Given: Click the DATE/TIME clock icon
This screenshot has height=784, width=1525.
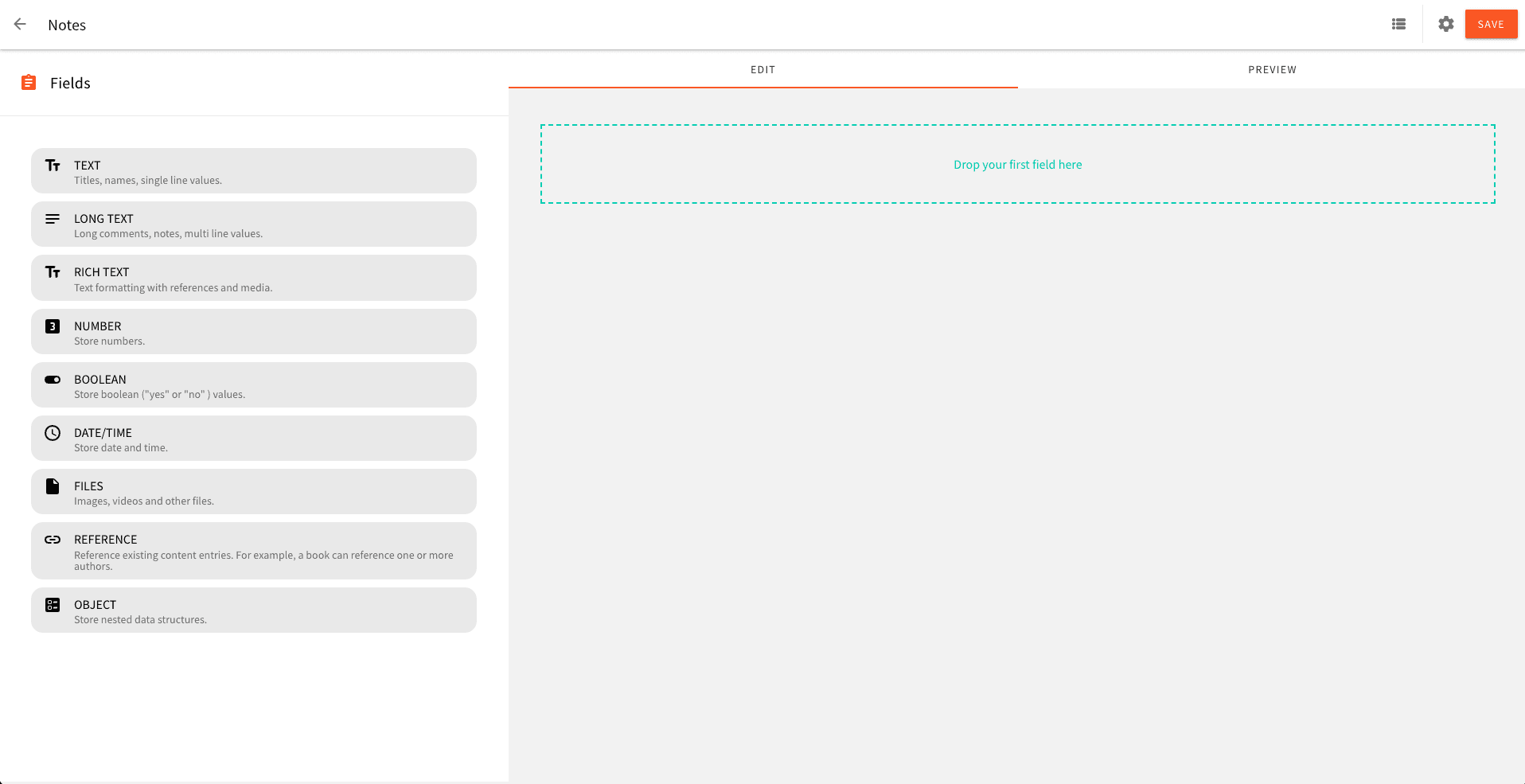Looking at the screenshot, I should point(53,433).
